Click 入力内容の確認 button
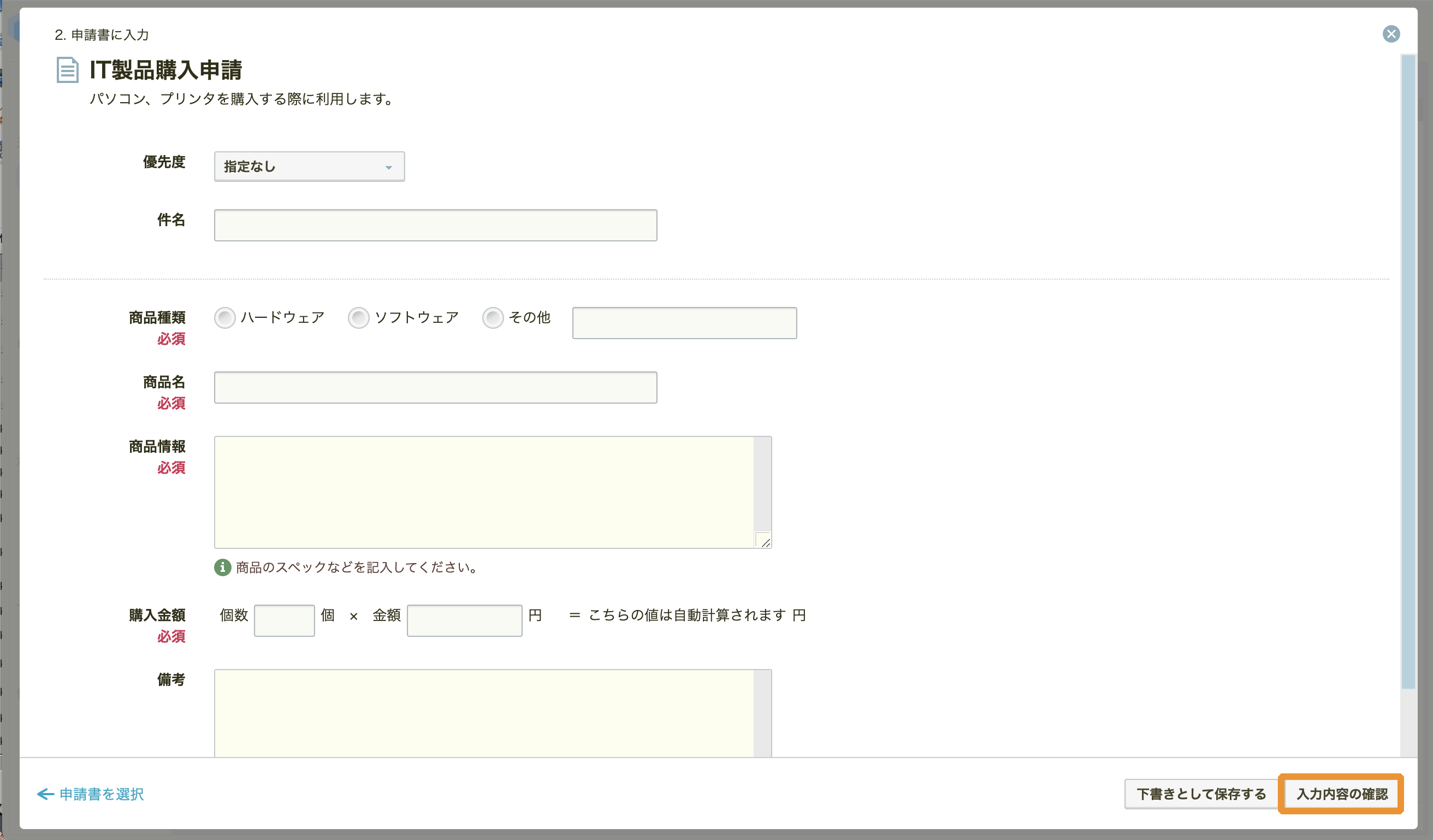The width and height of the screenshot is (1433, 840). click(1342, 794)
